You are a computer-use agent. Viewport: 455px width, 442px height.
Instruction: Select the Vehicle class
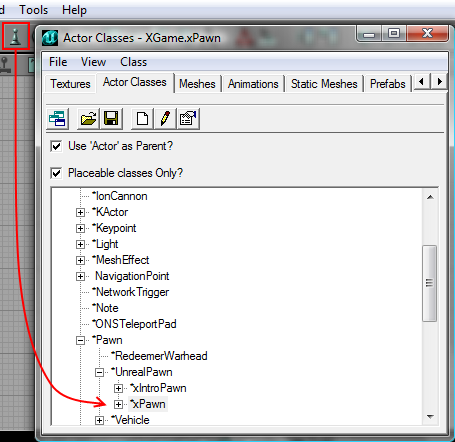(130, 420)
